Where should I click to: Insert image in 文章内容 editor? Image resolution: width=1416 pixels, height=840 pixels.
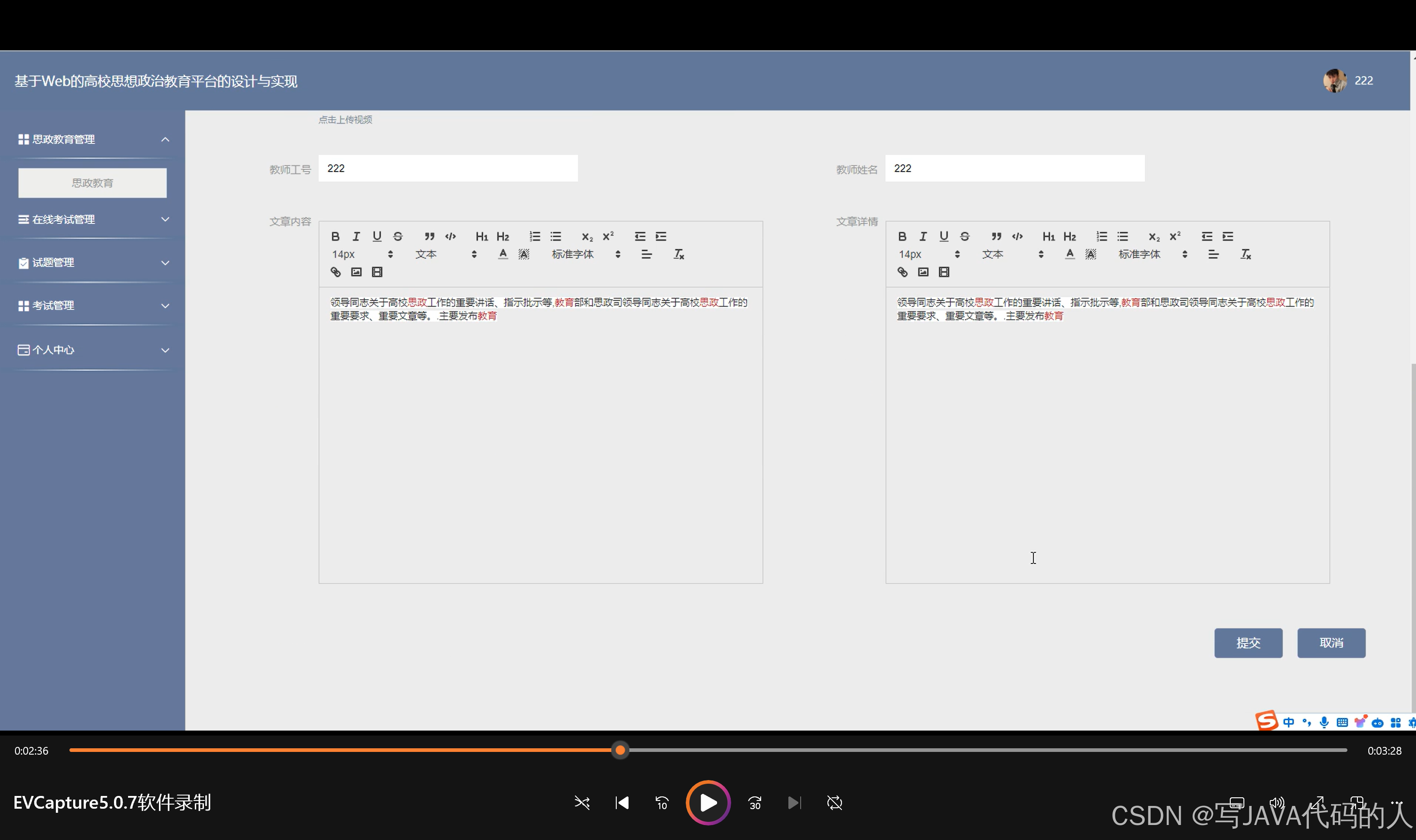point(356,272)
